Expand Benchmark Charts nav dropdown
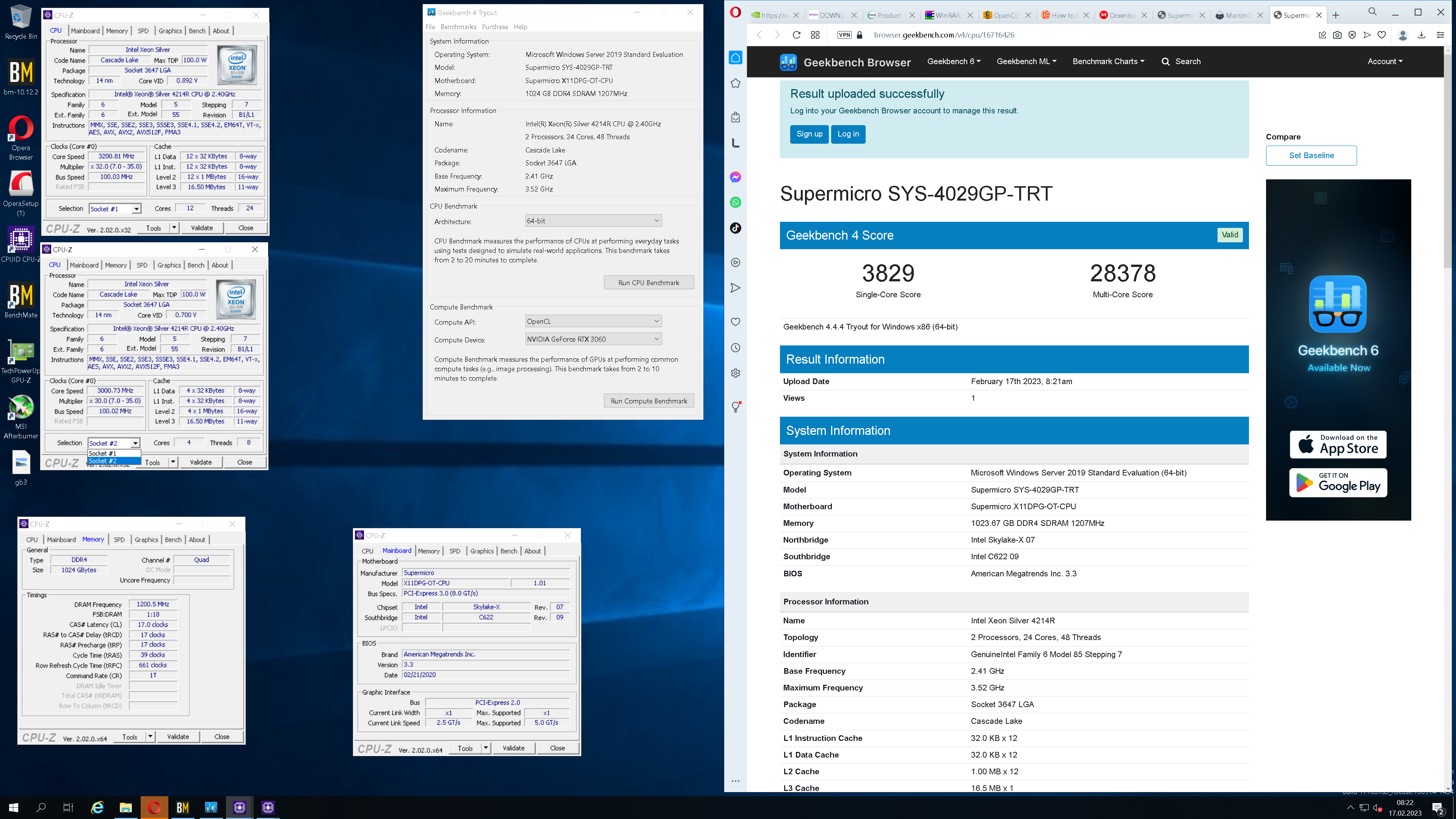This screenshot has width=1456, height=819. 1108,61
